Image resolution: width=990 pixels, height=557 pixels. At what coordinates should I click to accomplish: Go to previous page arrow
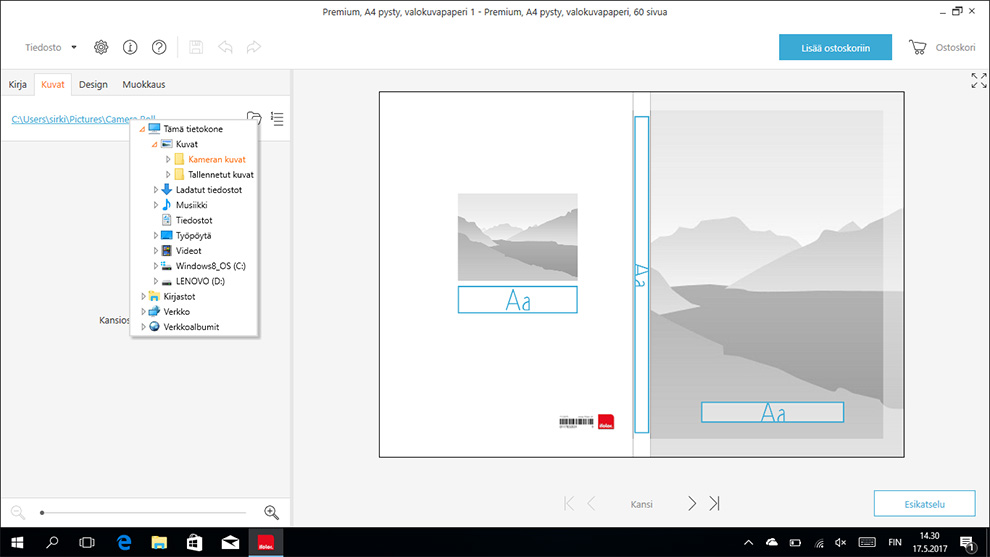click(x=592, y=503)
